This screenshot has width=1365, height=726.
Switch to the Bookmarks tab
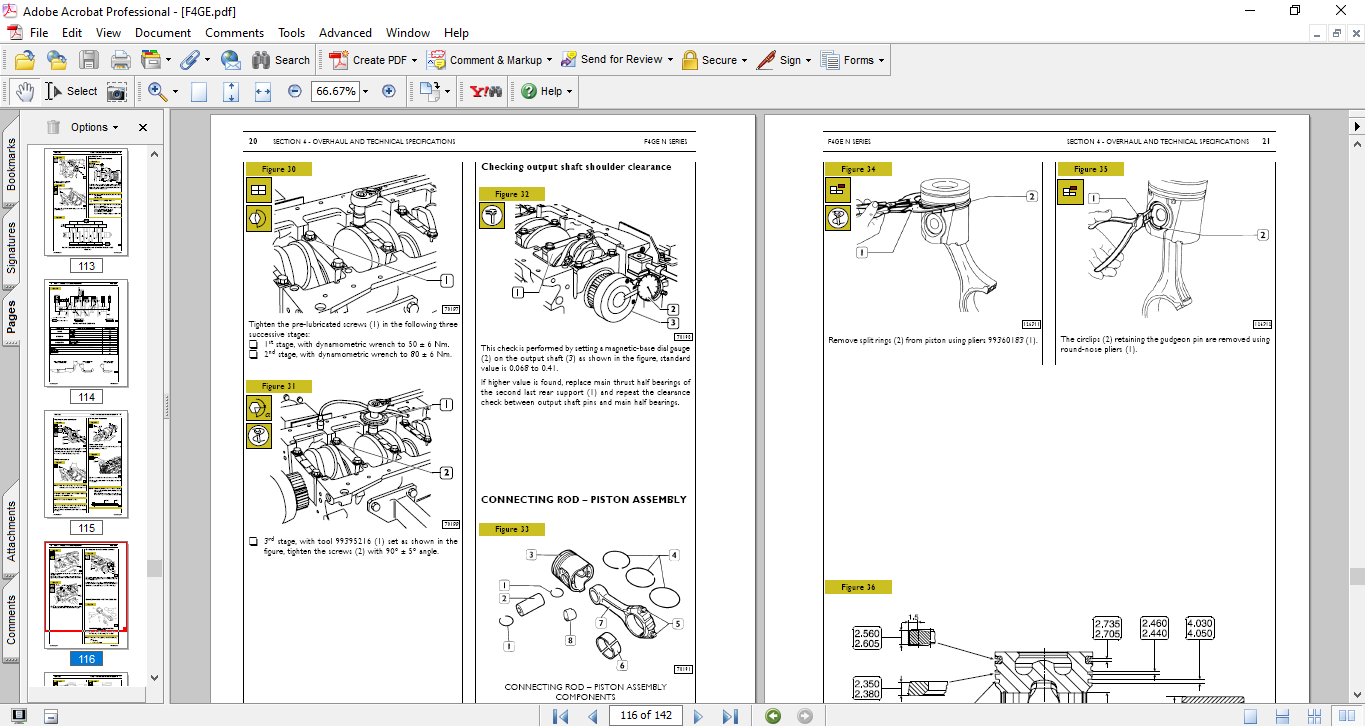[11, 163]
